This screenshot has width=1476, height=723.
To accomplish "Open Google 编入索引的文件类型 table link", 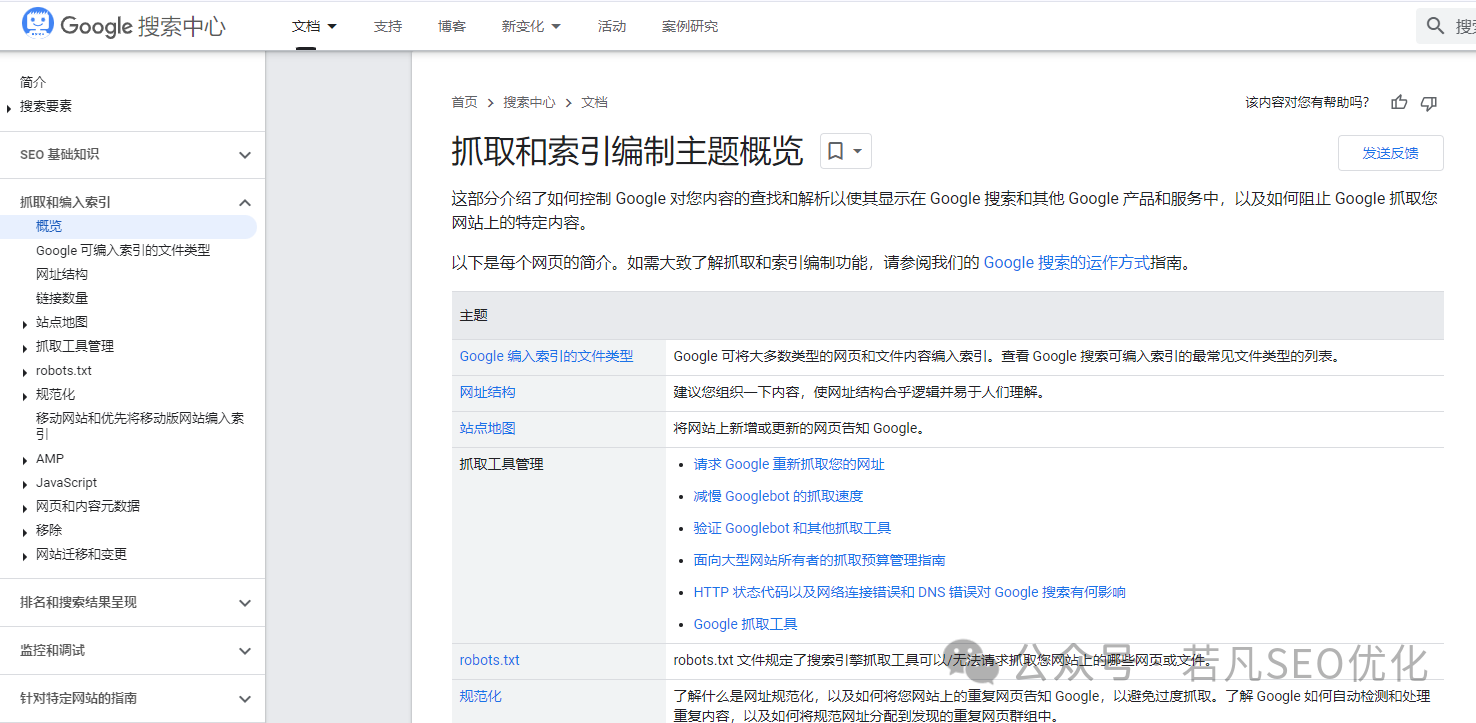I will point(546,356).
